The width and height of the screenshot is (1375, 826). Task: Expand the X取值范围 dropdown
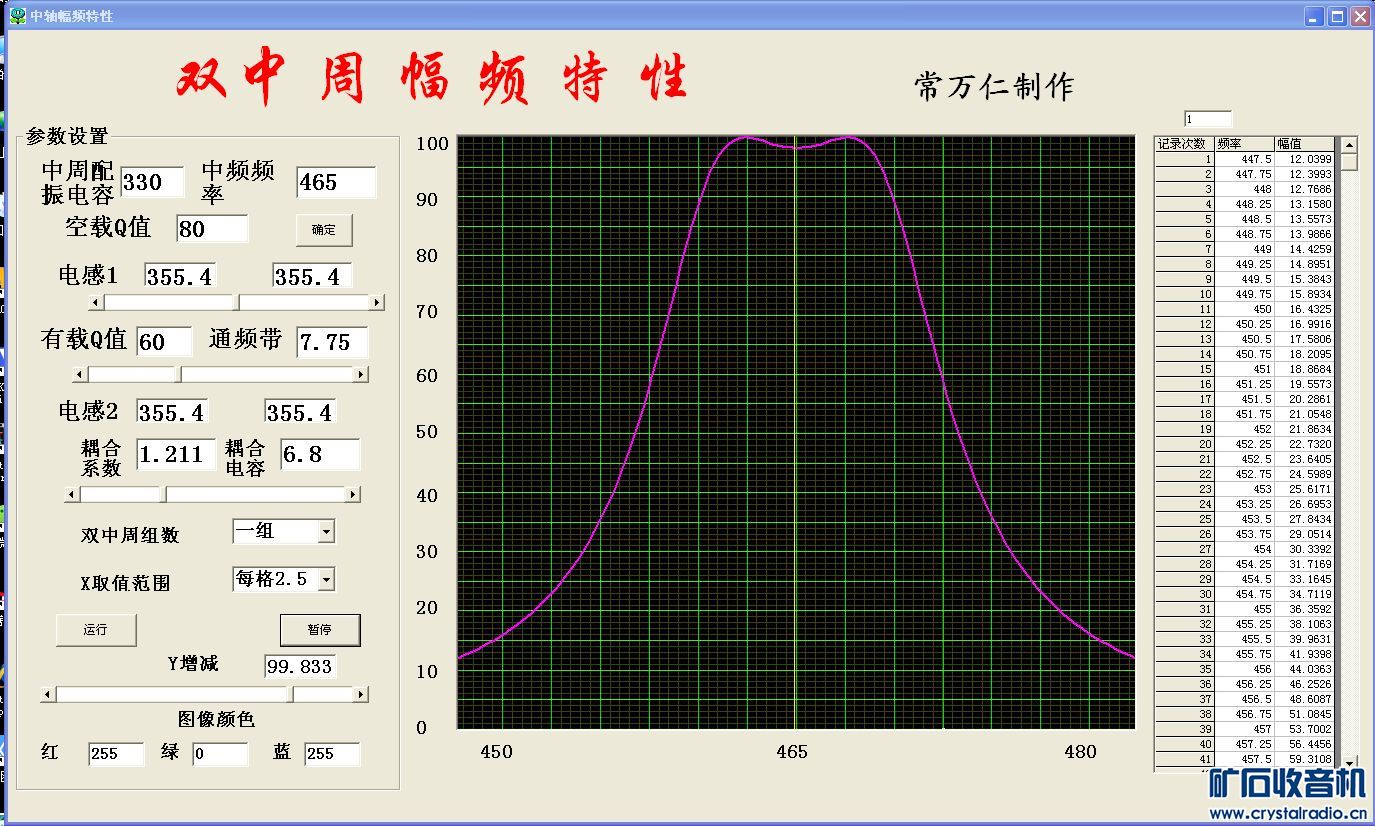click(x=326, y=579)
